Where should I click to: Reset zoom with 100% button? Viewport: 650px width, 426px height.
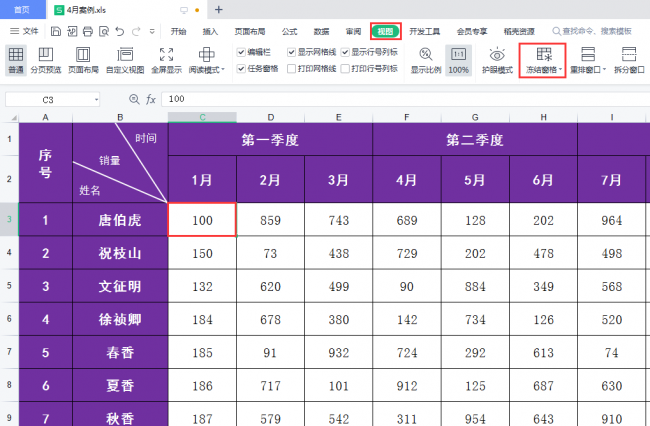click(458, 61)
